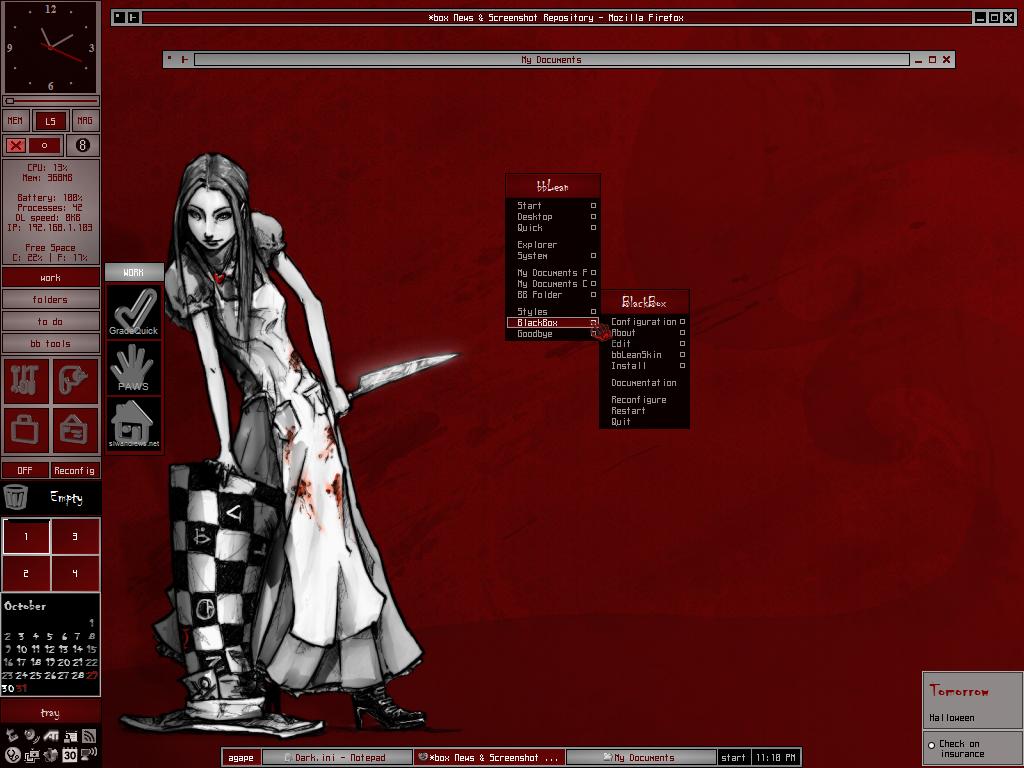Expand the Configuration submenu in BlackBox menu
Image resolution: width=1024 pixels, height=768 pixels.
click(644, 322)
